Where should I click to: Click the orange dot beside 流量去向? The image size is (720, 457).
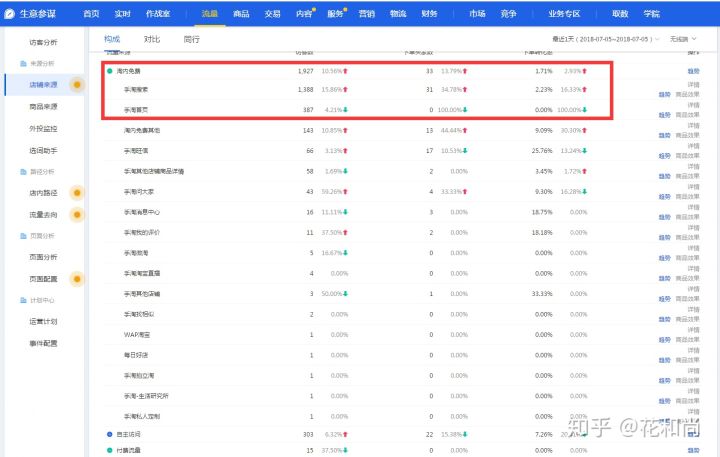tap(78, 214)
